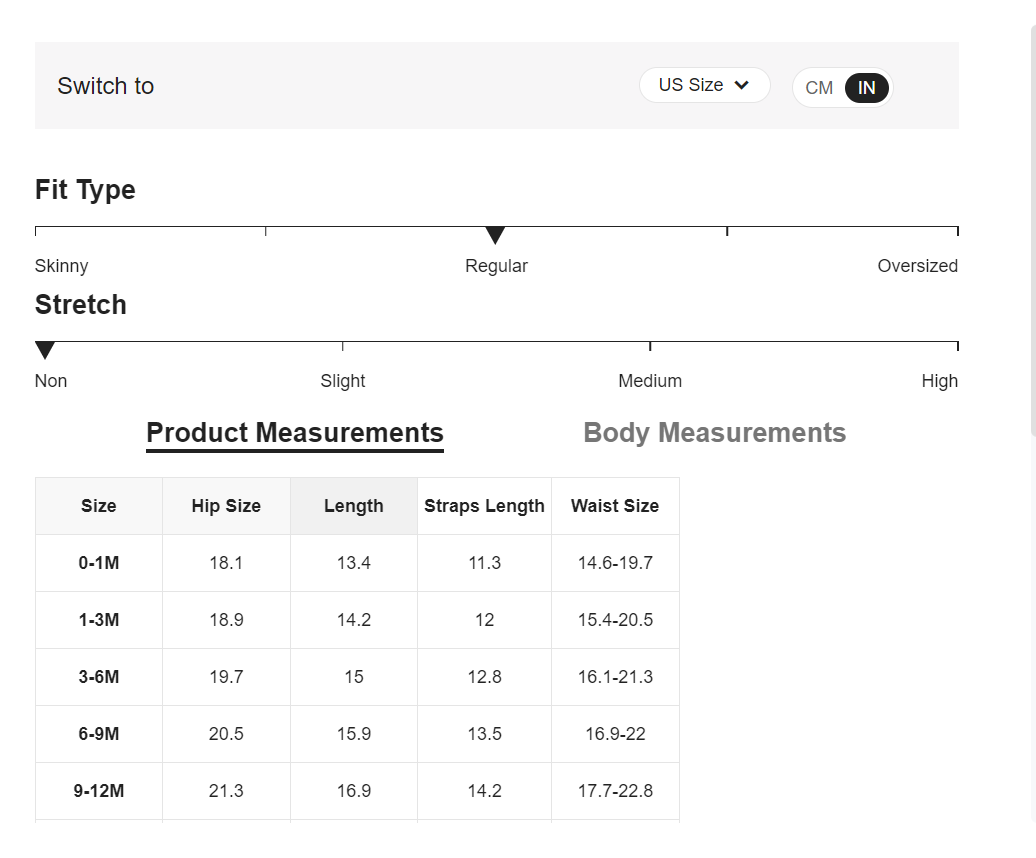Click the Skinny fit label
Image resolution: width=1036 pixels, height=858 pixels.
point(62,266)
